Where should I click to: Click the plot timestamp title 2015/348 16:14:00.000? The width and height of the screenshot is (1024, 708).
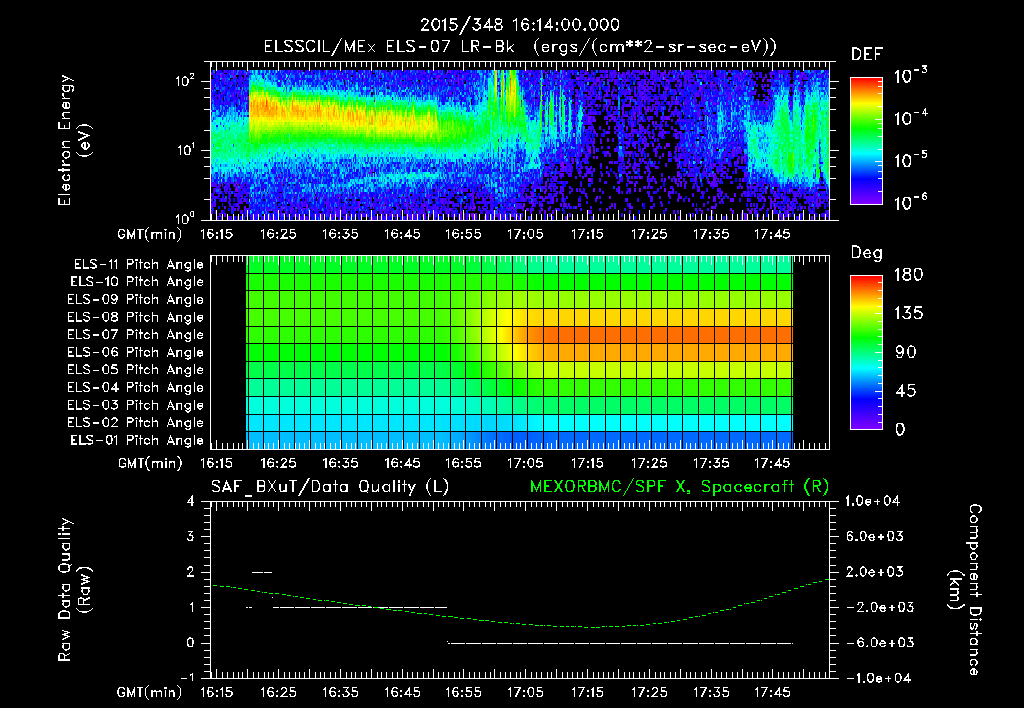tap(519, 25)
